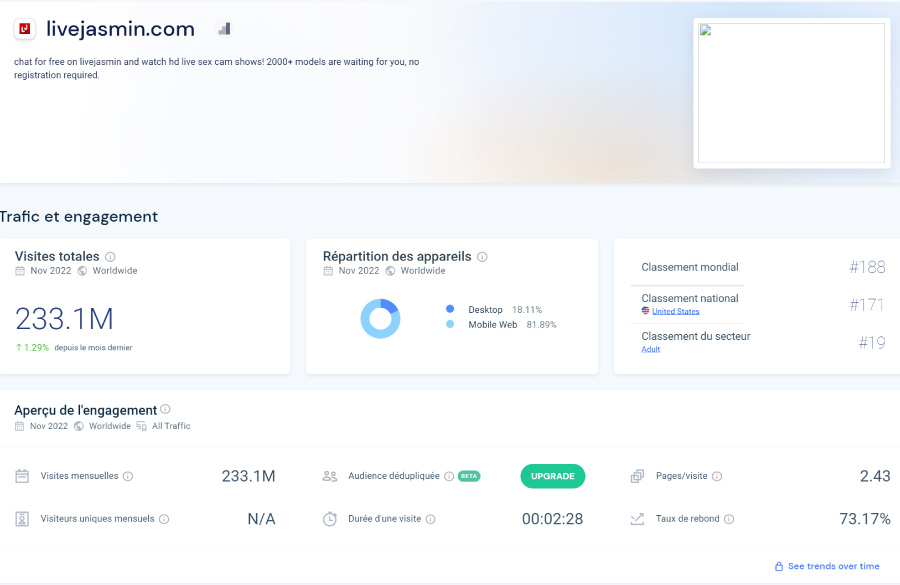Screen dimensions: 900x585
Task: Click the clock icon for Durée d'une visite
Action: click(329, 519)
